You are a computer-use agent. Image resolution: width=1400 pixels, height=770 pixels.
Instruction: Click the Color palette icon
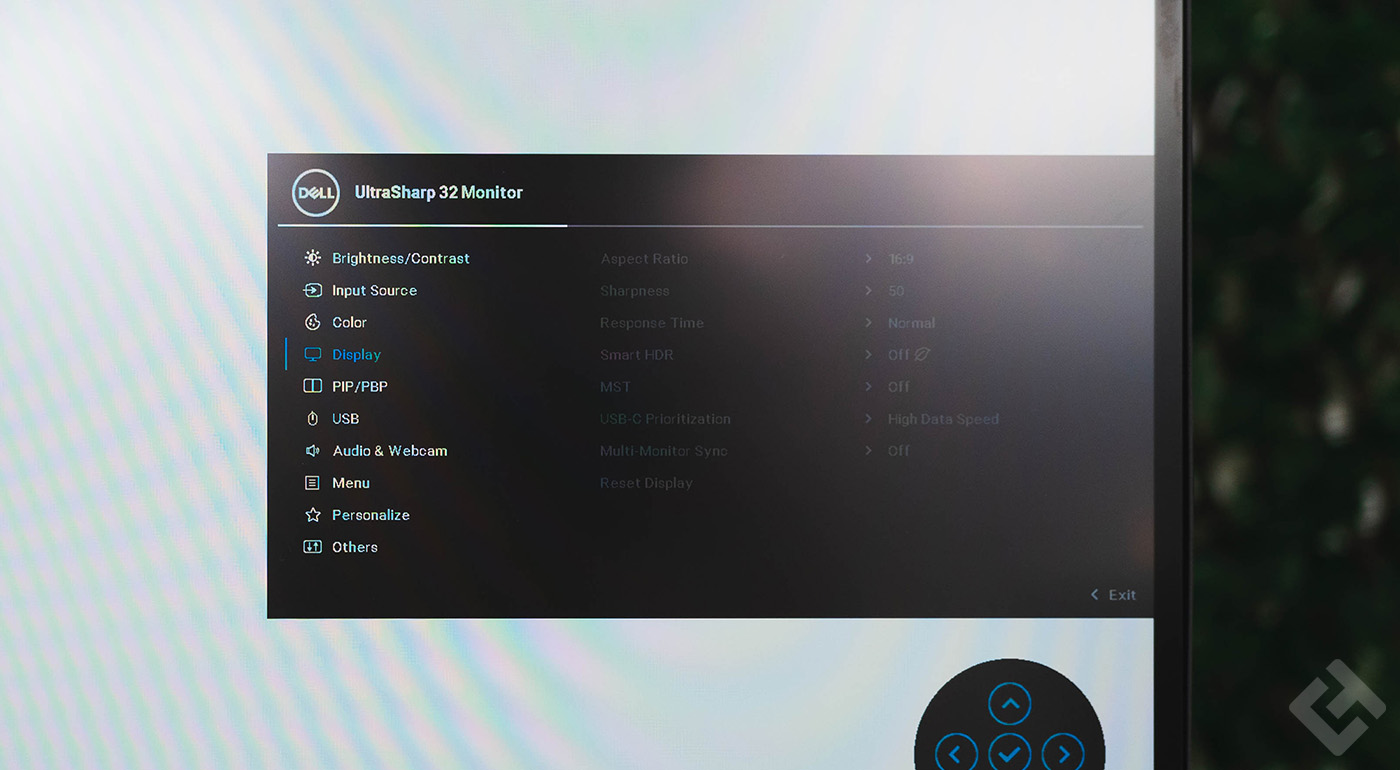pos(313,322)
